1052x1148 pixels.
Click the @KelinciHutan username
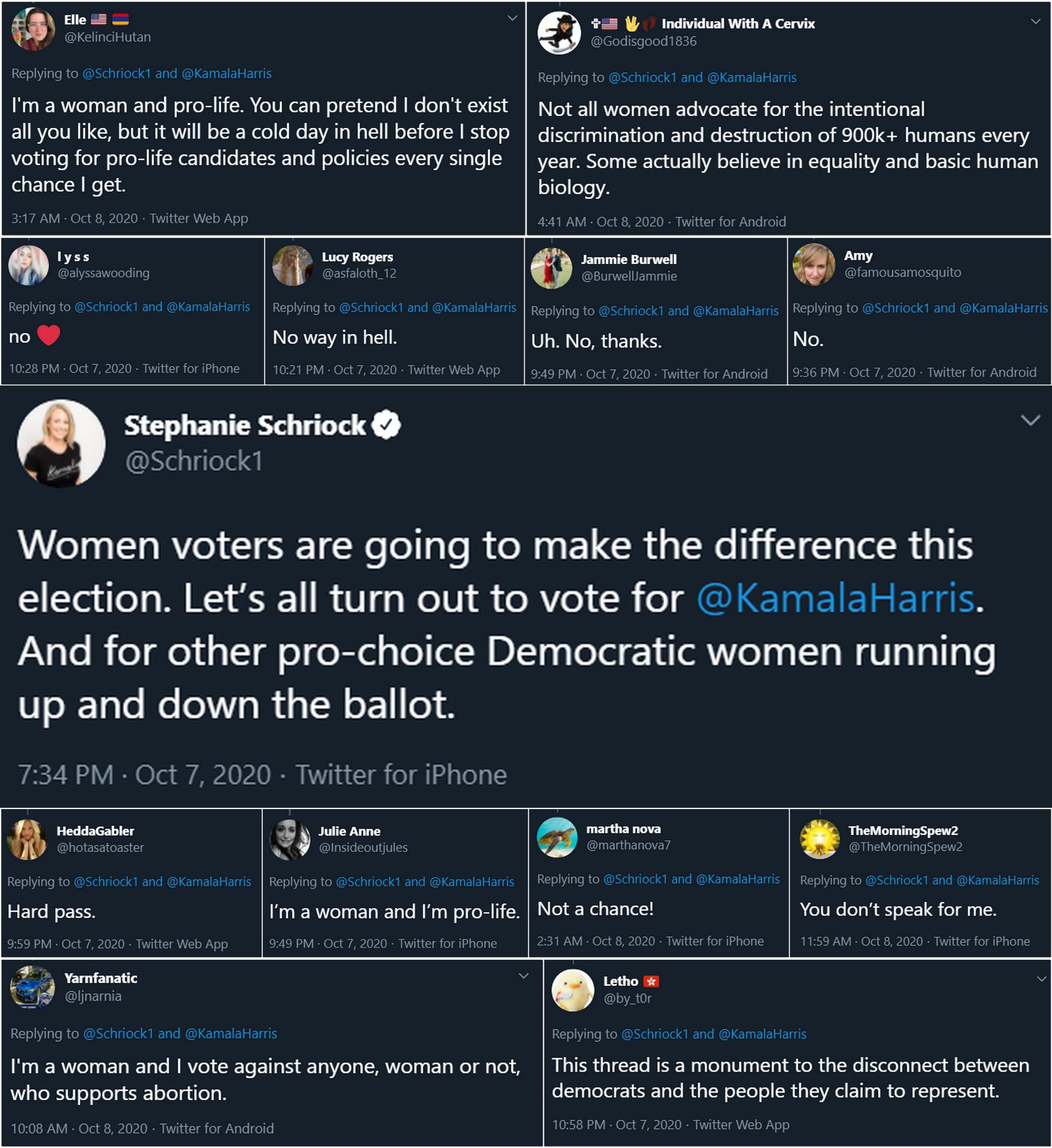point(108,37)
